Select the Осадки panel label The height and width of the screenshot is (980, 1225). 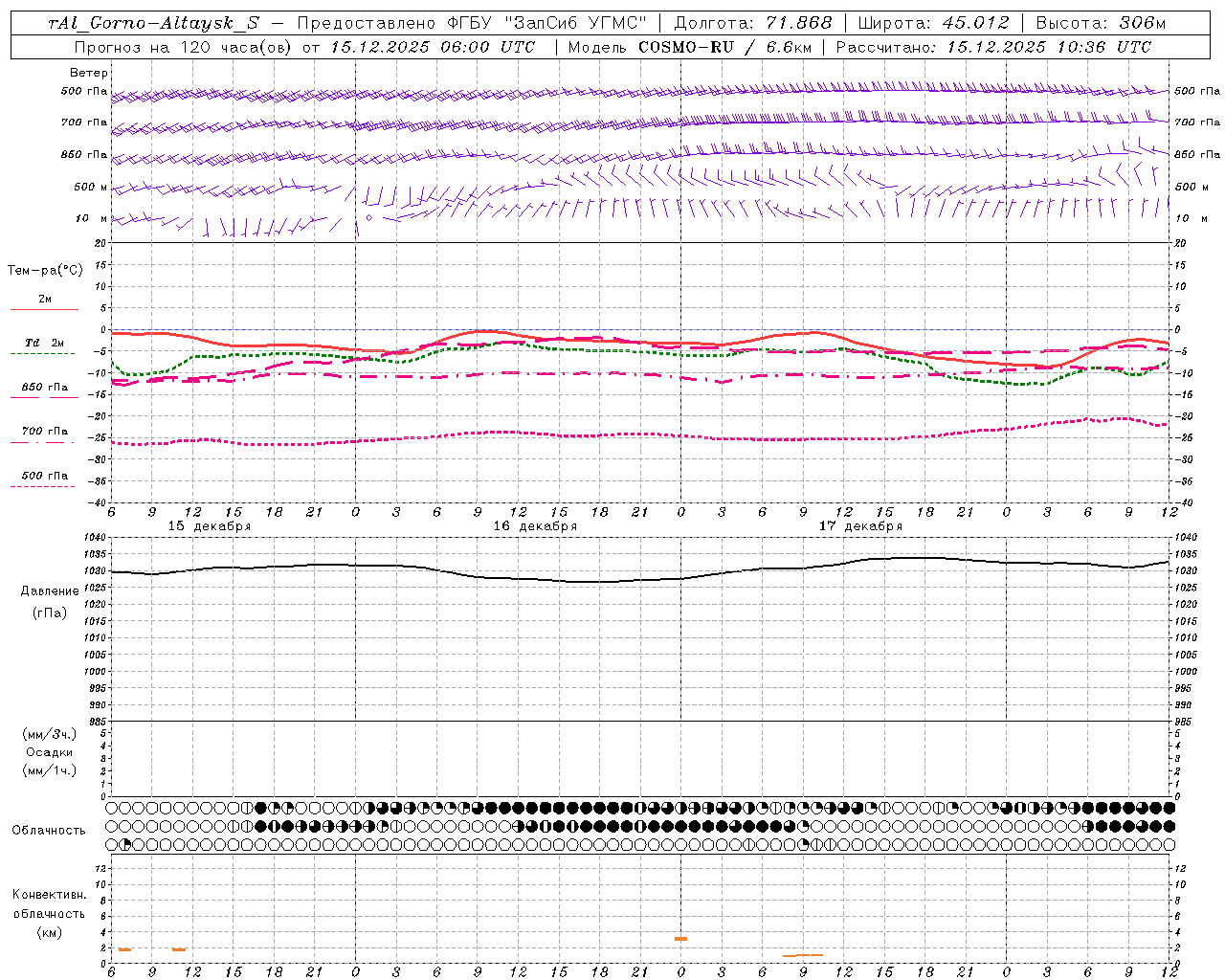[50, 752]
